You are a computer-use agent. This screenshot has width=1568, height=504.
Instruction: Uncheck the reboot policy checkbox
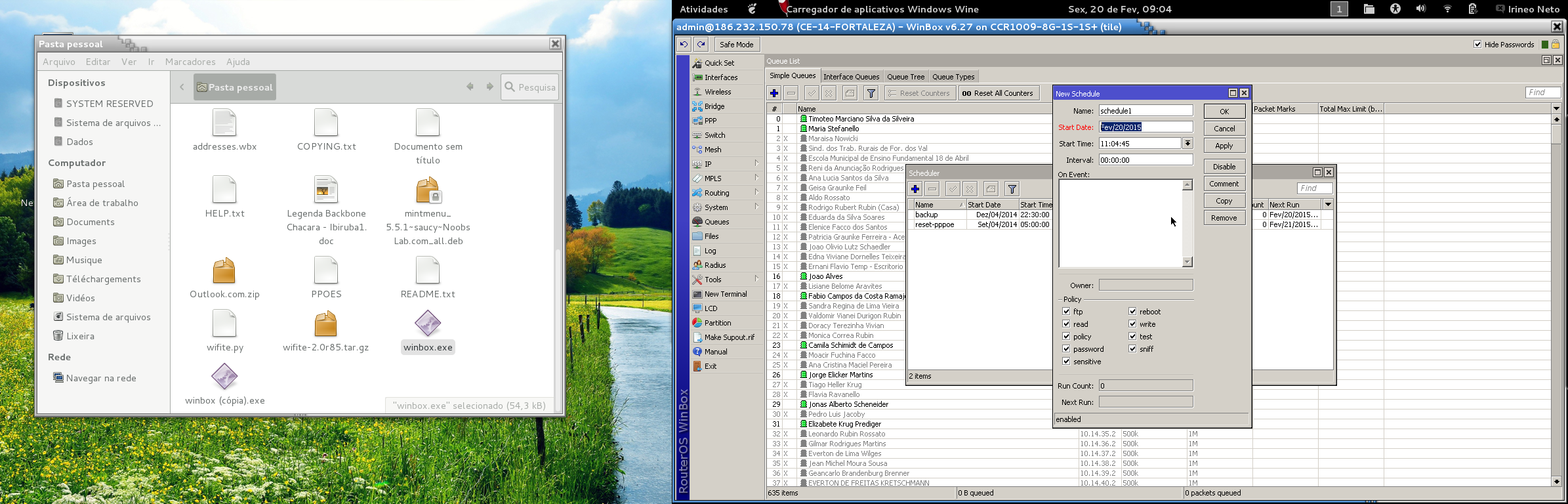(x=1132, y=312)
